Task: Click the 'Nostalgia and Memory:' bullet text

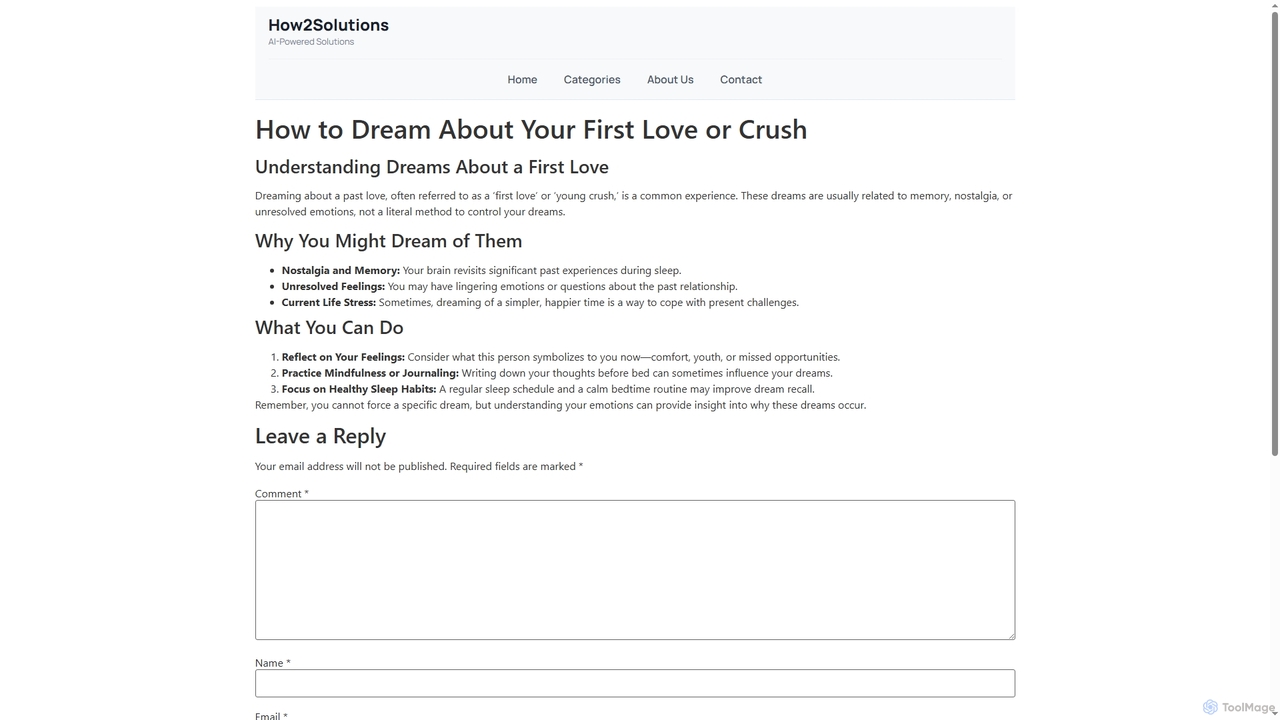Action: pos(340,270)
